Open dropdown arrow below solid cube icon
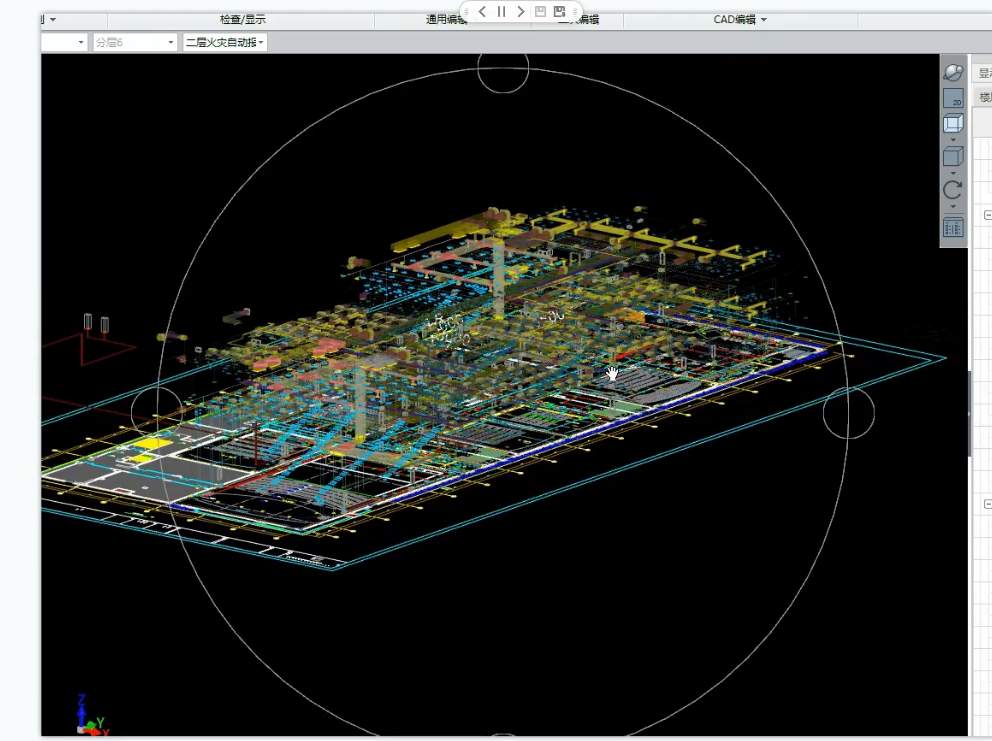992x741 pixels. (953, 173)
